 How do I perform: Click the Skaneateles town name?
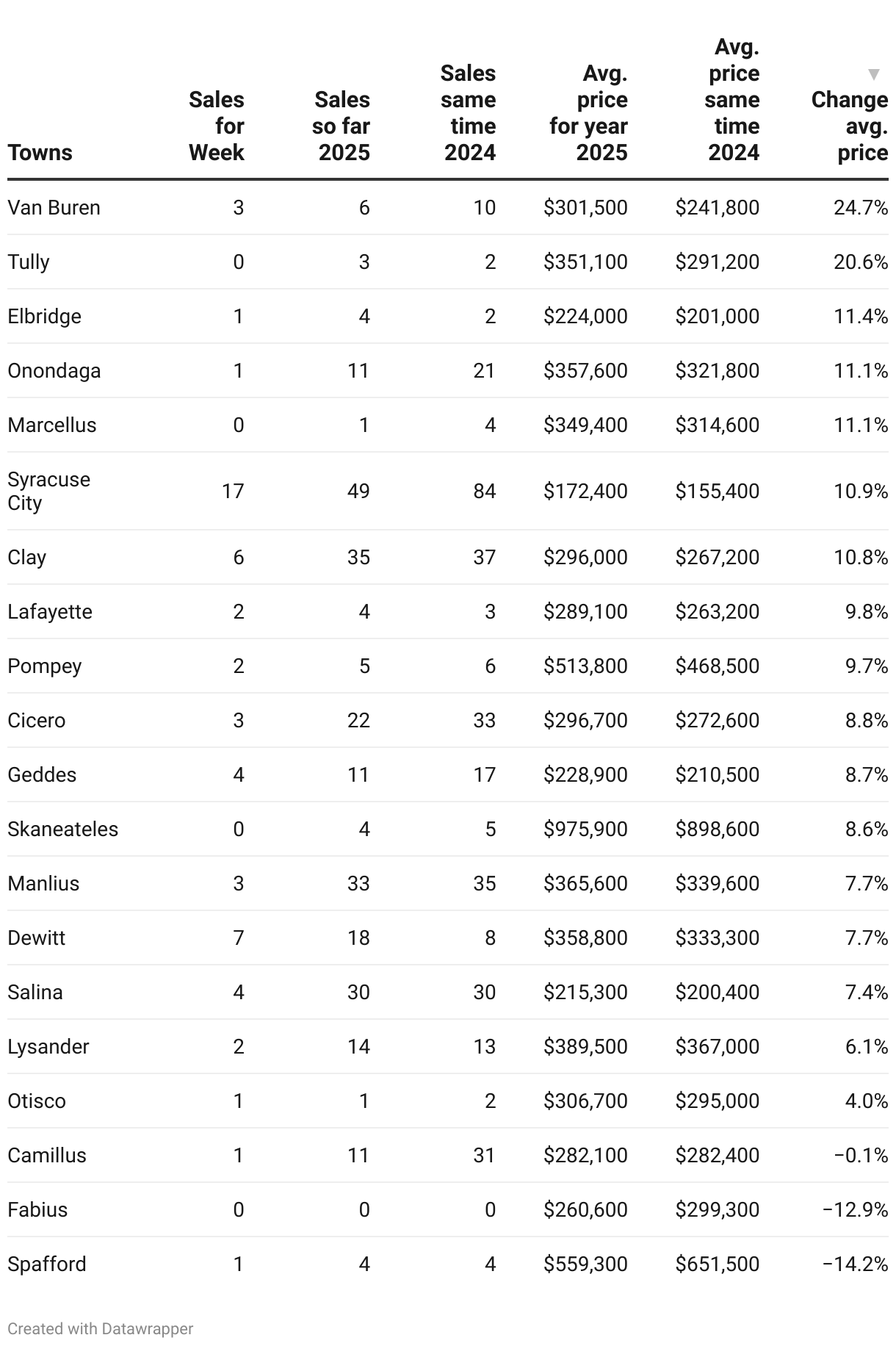[x=63, y=829]
